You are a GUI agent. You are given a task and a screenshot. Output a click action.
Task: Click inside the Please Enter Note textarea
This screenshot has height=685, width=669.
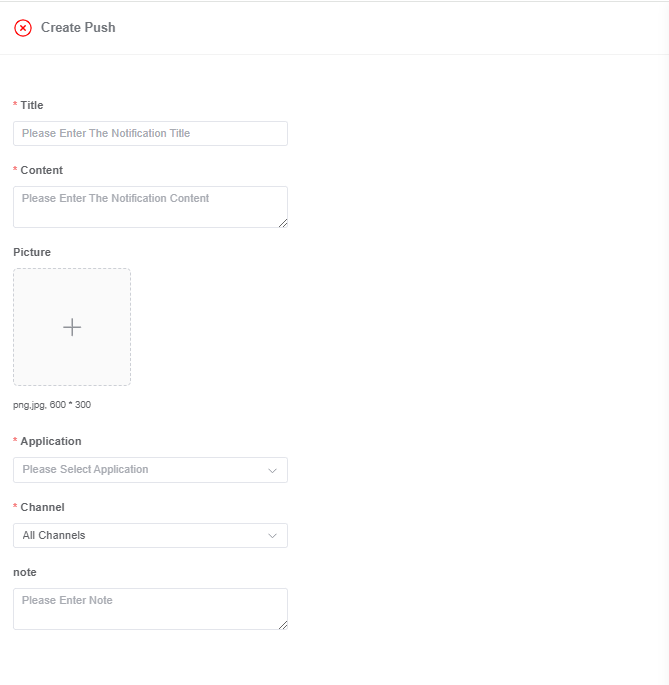[x=150, y=609]
